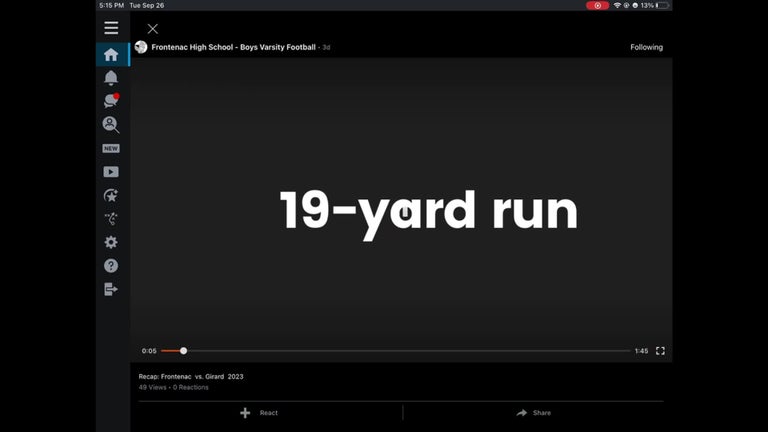The height and width of the screenshot is (432, 768).
Task: Click the Wi-Fi status icon
Action: 617,5
